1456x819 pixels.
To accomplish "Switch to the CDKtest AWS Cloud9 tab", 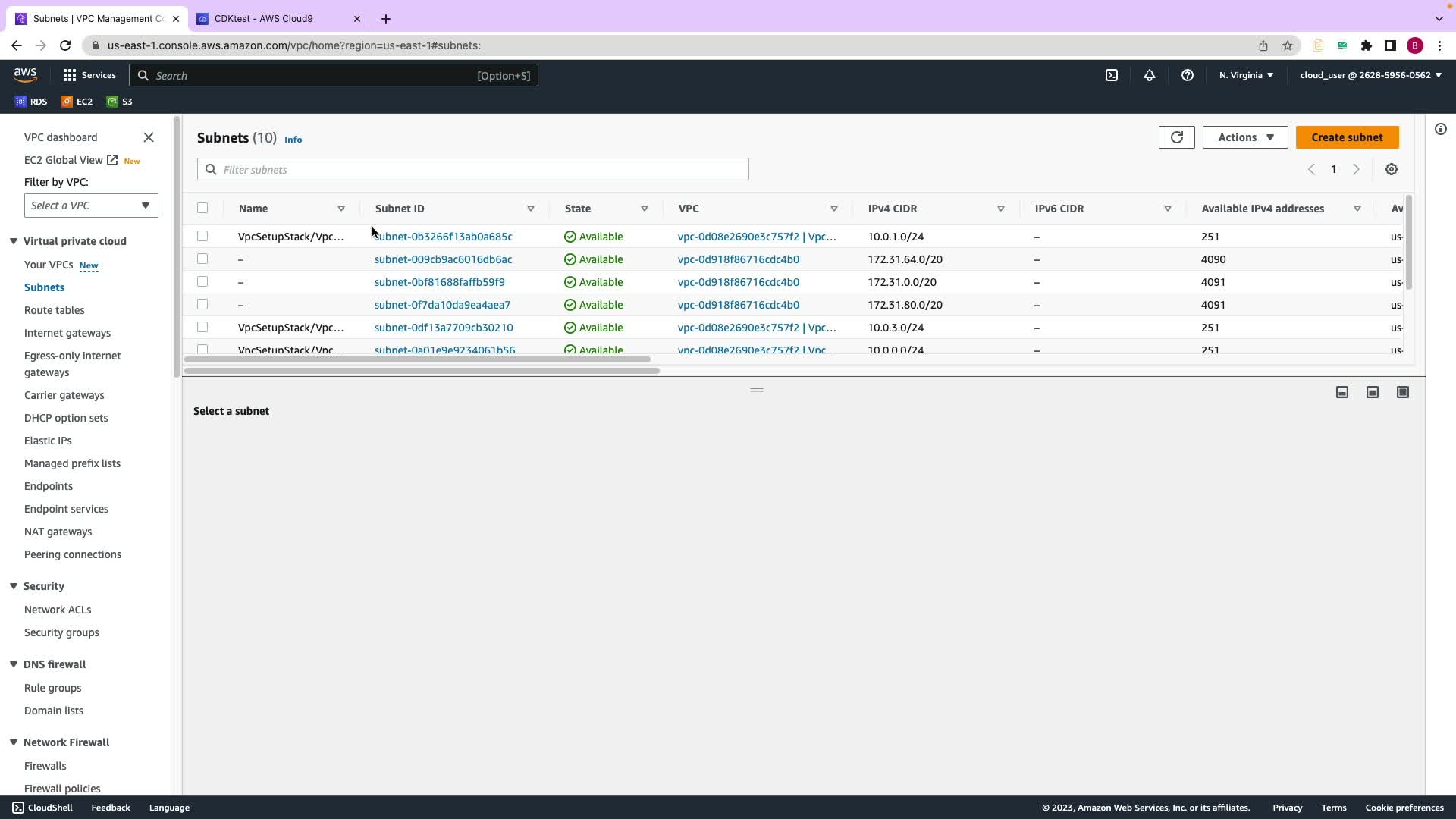I will (264, 18).
